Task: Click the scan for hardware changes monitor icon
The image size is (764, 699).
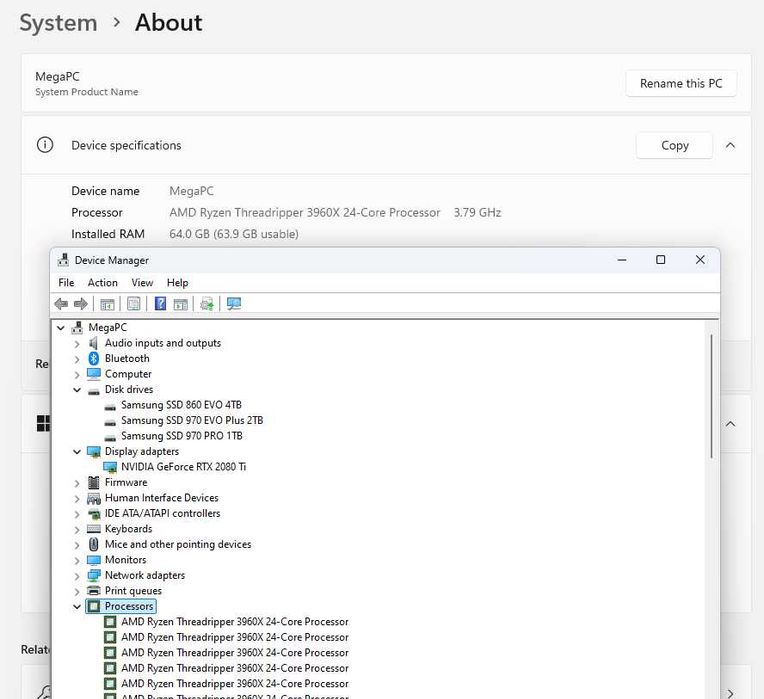Action: click(x=234, y=304)
